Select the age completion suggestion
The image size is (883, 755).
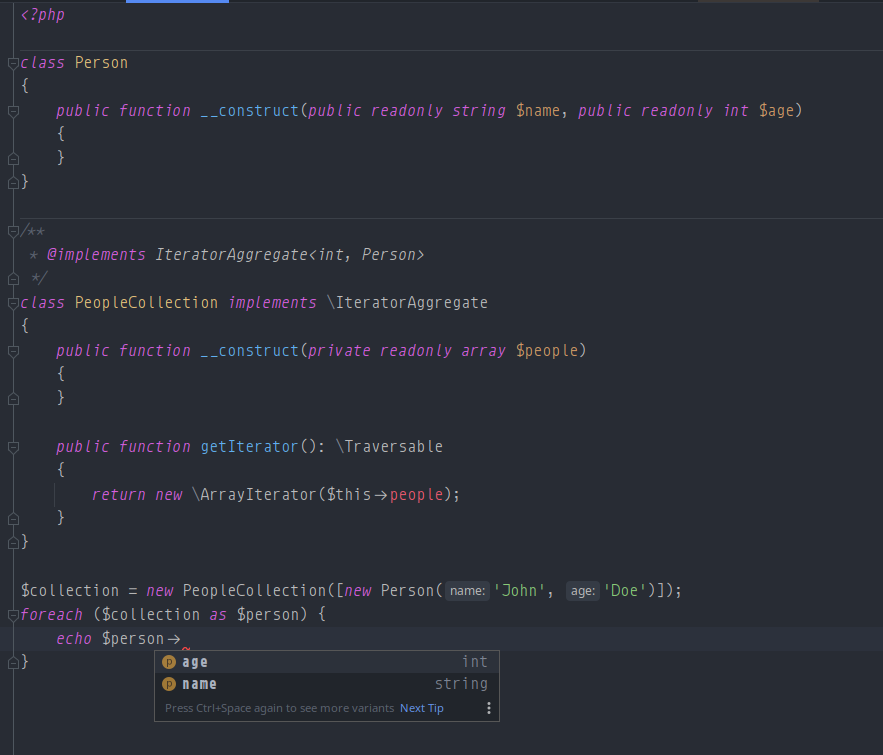tap(327, 662)
